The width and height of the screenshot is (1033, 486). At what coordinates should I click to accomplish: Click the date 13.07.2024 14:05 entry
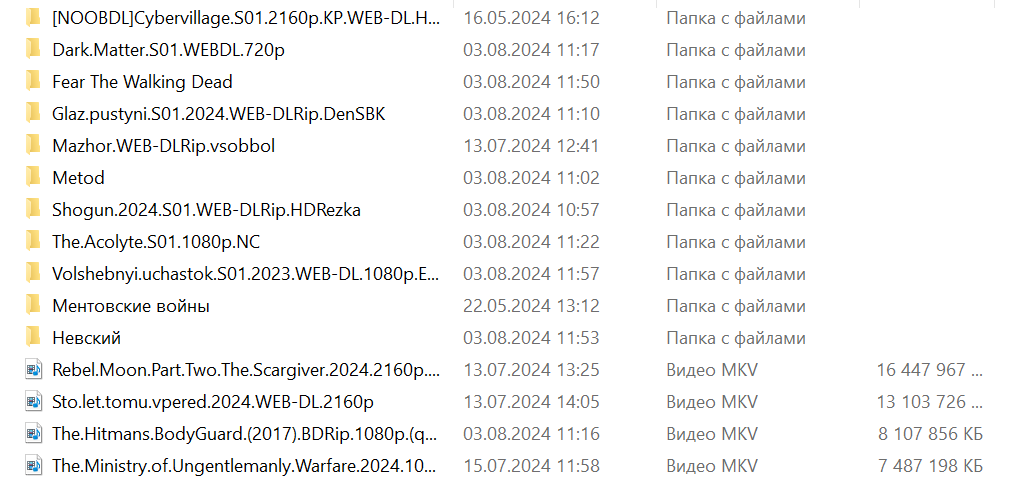click(x=532, y=402)
